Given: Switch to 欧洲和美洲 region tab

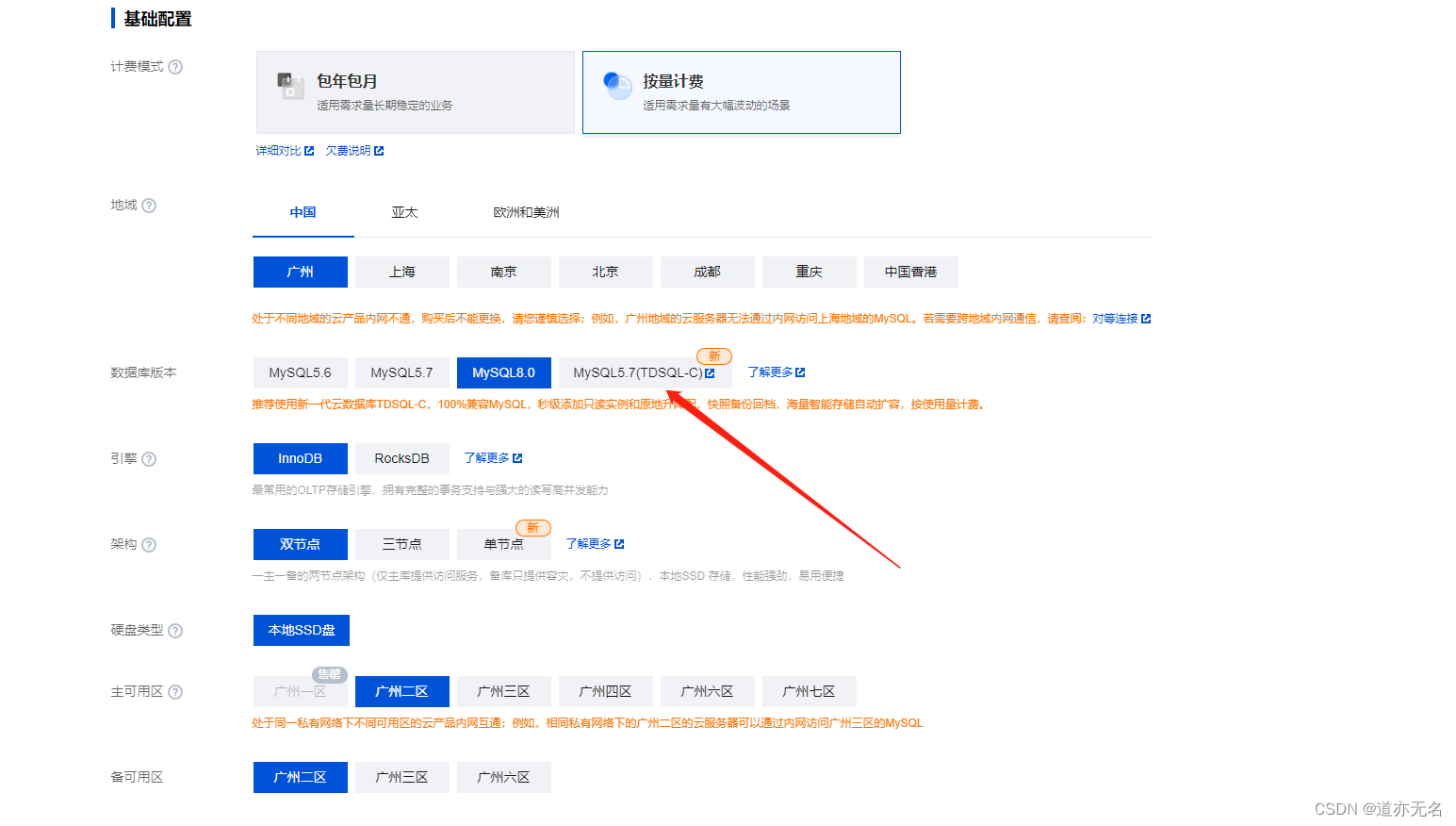Looking at the screenshot, I should click(527, 213).
